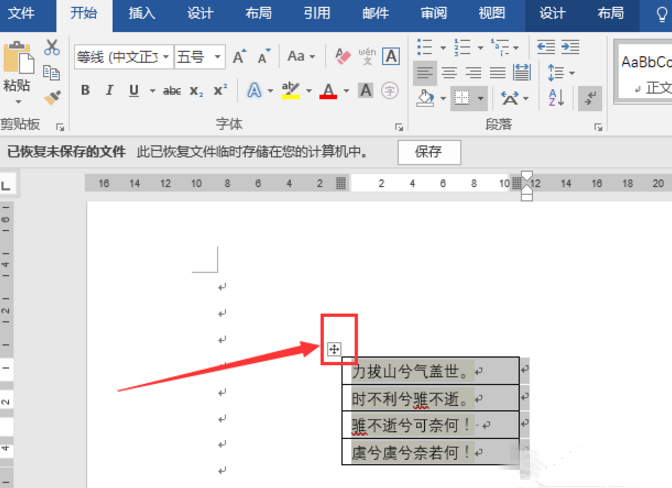Screen dimensions: 672x488
Task: Expand Asian layout dropdown arrow
Action: coord(526,99)
